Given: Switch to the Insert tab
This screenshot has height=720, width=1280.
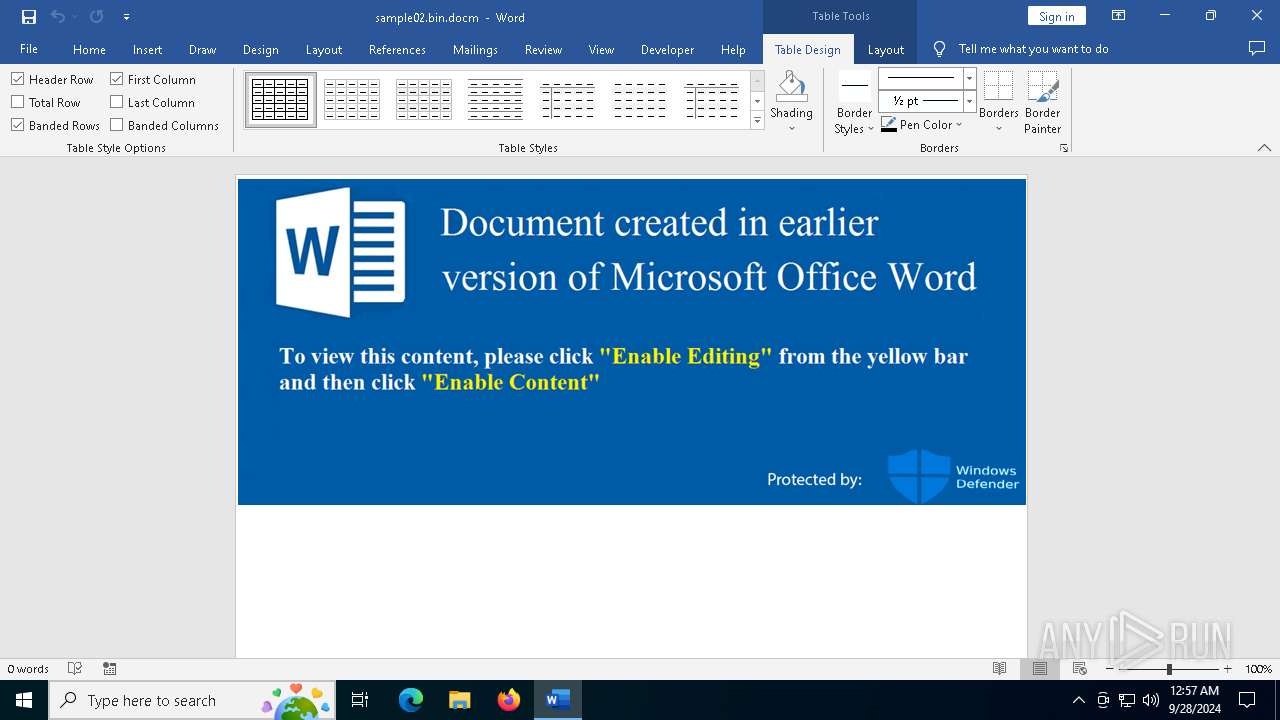Looking at the screenshot, I should click(147, 49).
